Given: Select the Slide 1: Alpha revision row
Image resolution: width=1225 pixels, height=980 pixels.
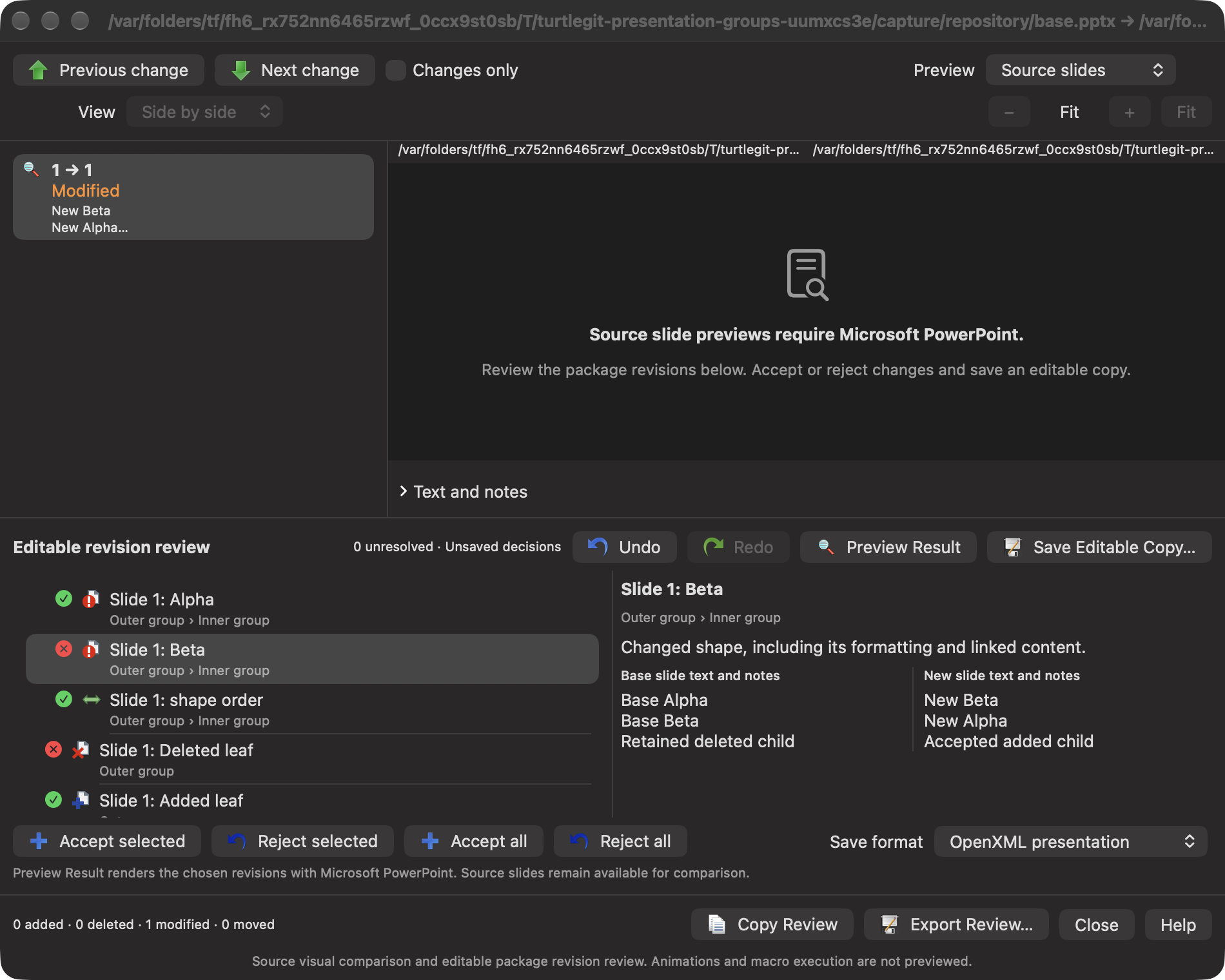Looking at the screenshot, I should pos(312,609).
